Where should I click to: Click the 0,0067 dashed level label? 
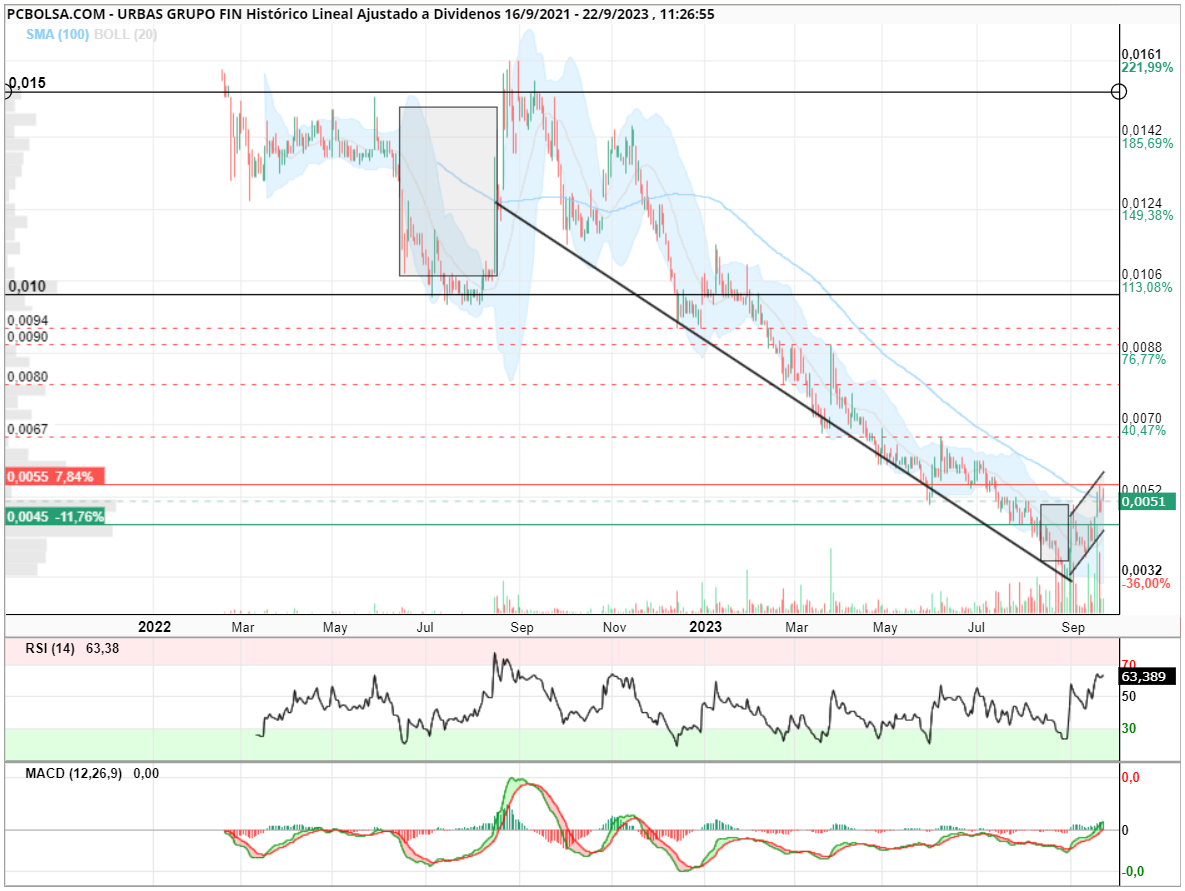pos(28,428)
